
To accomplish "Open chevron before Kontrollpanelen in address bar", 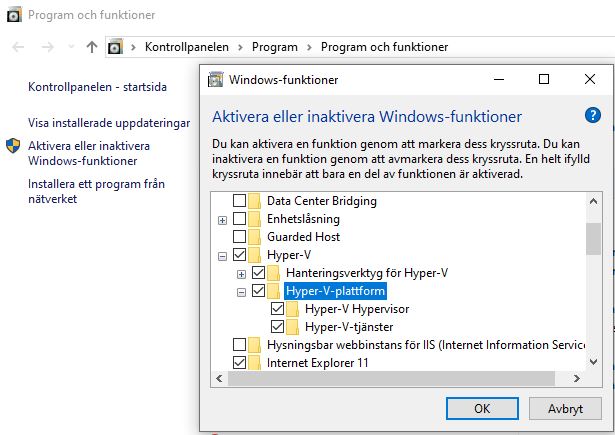I will [133, 47].
